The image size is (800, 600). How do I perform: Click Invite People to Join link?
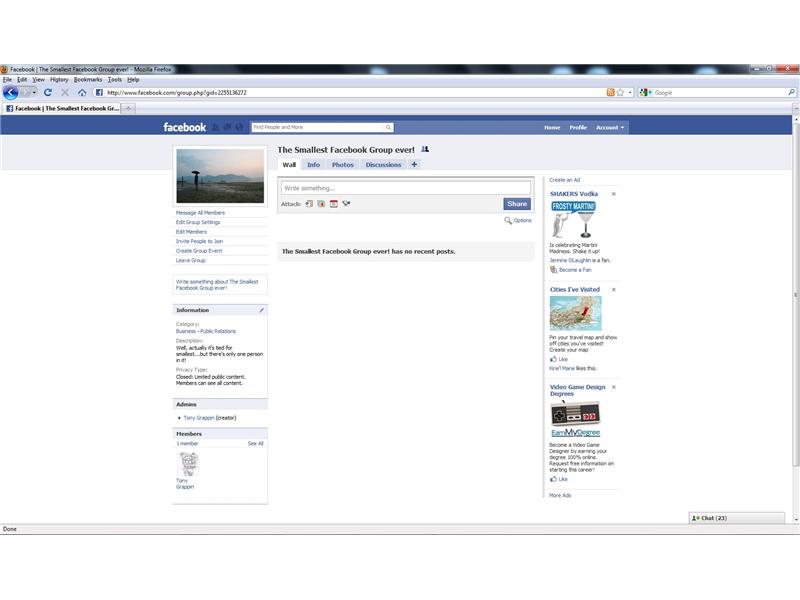[x=199, y=241]
